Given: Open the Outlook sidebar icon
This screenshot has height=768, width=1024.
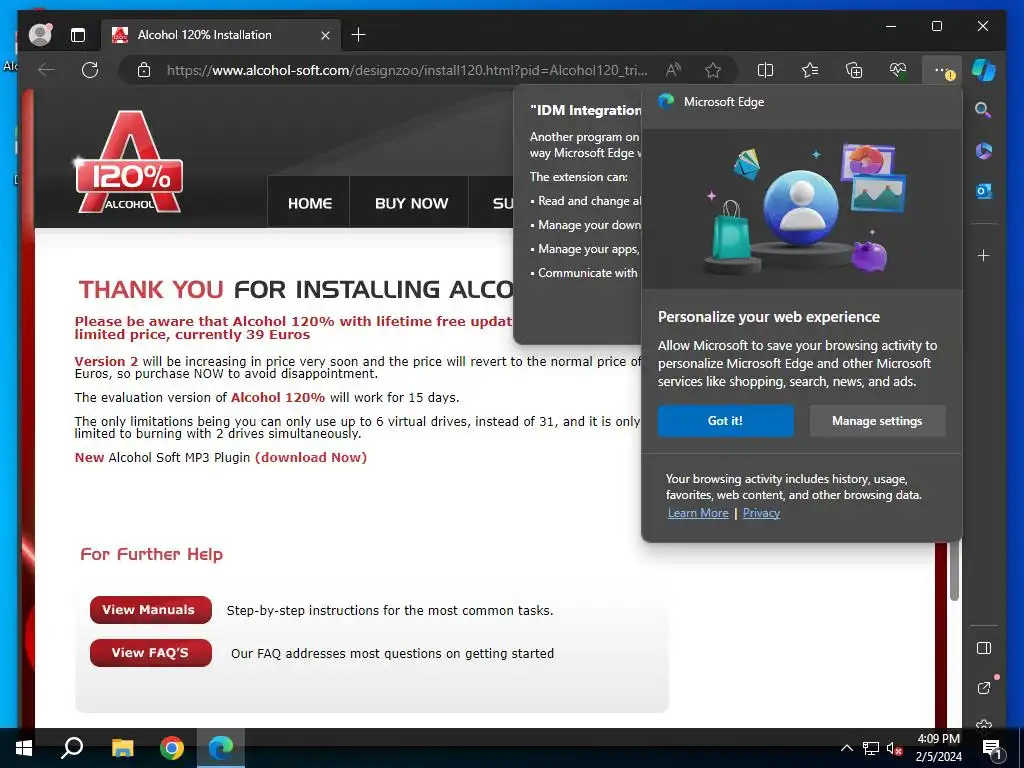Looking at the screenshot, I should pos(984,191).
